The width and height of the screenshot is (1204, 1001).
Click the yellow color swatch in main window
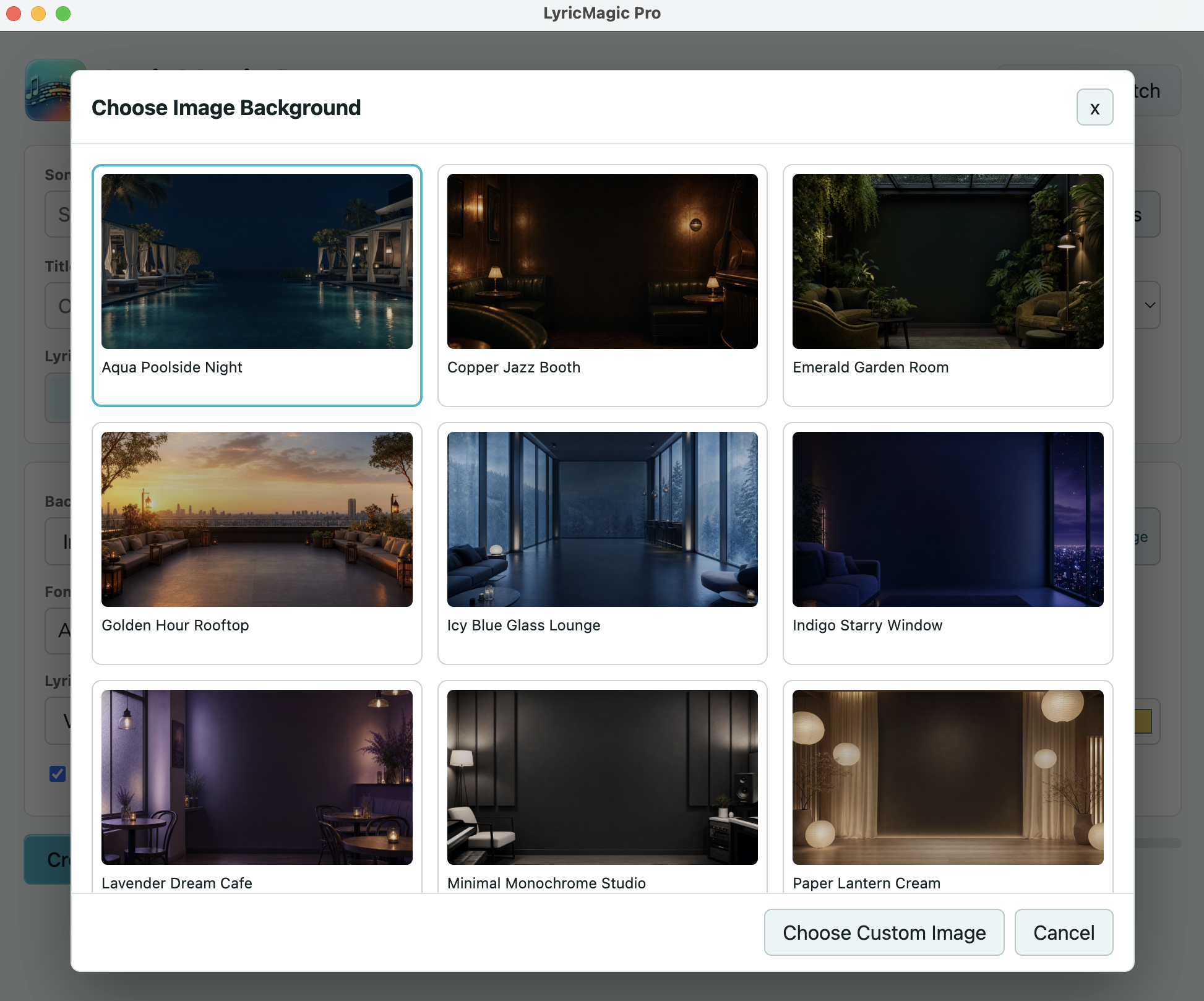point(1143,721)
